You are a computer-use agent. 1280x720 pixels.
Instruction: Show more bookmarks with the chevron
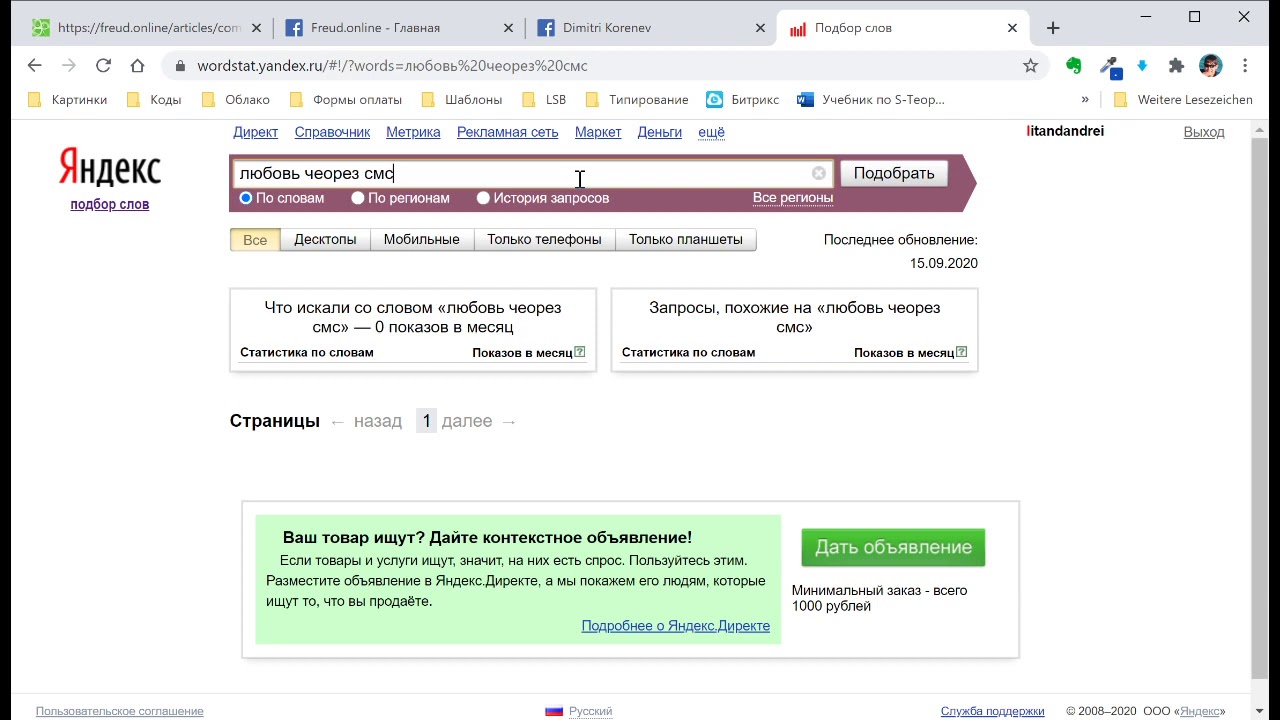point(1085,99)
